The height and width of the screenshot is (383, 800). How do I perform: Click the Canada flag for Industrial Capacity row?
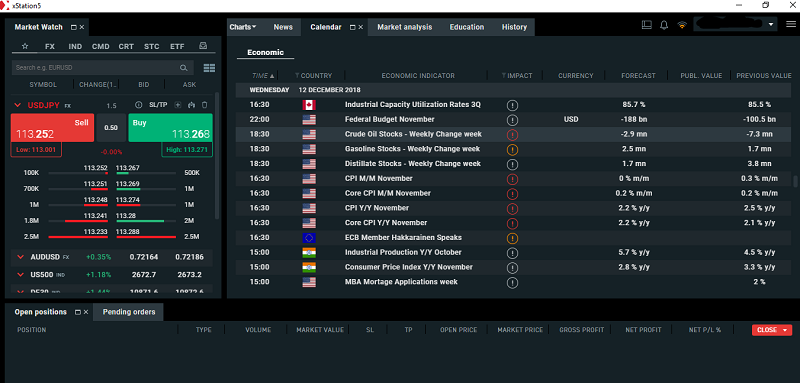click(309, 105)
